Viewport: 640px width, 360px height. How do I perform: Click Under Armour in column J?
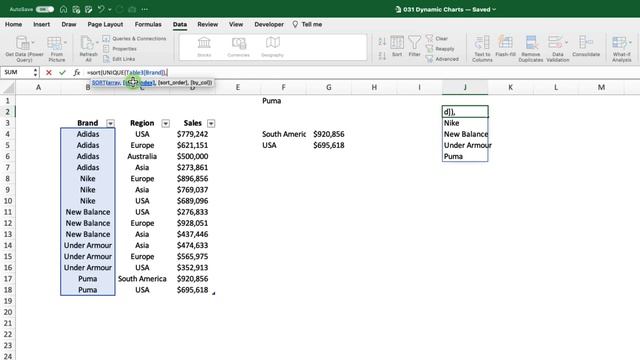(465, 145)
